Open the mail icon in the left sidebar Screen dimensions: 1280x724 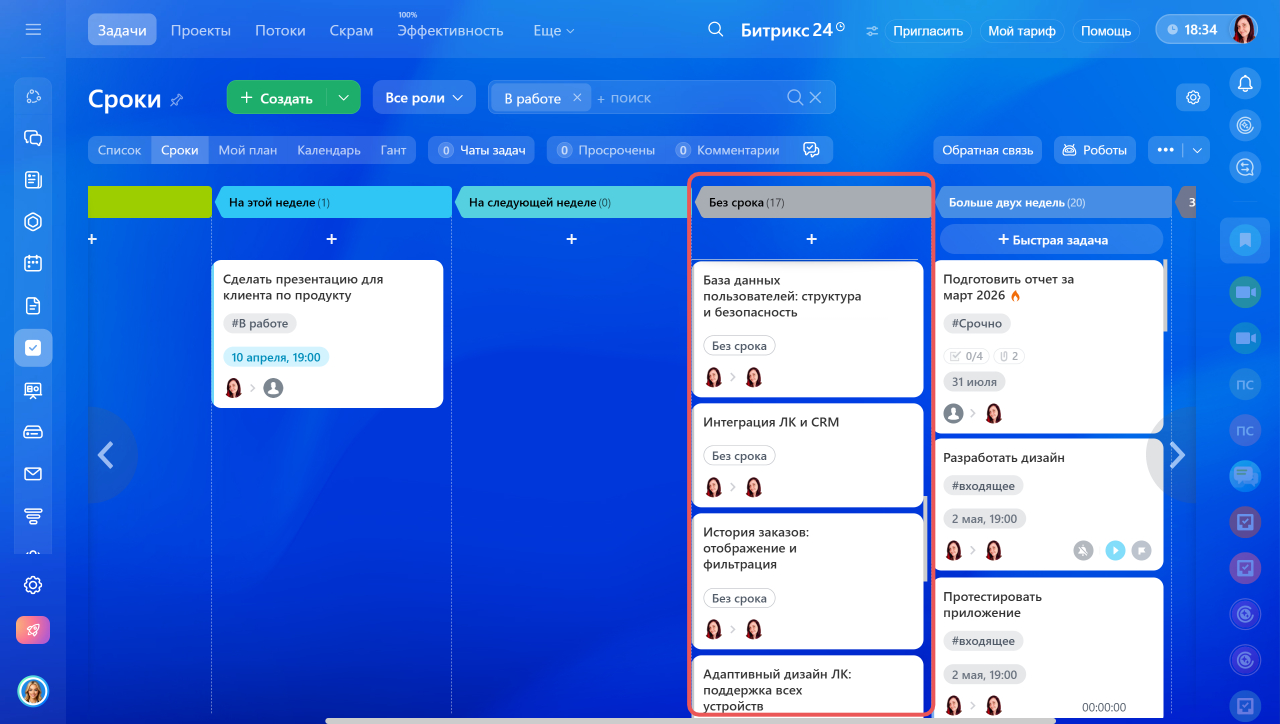tap(33, 474)
